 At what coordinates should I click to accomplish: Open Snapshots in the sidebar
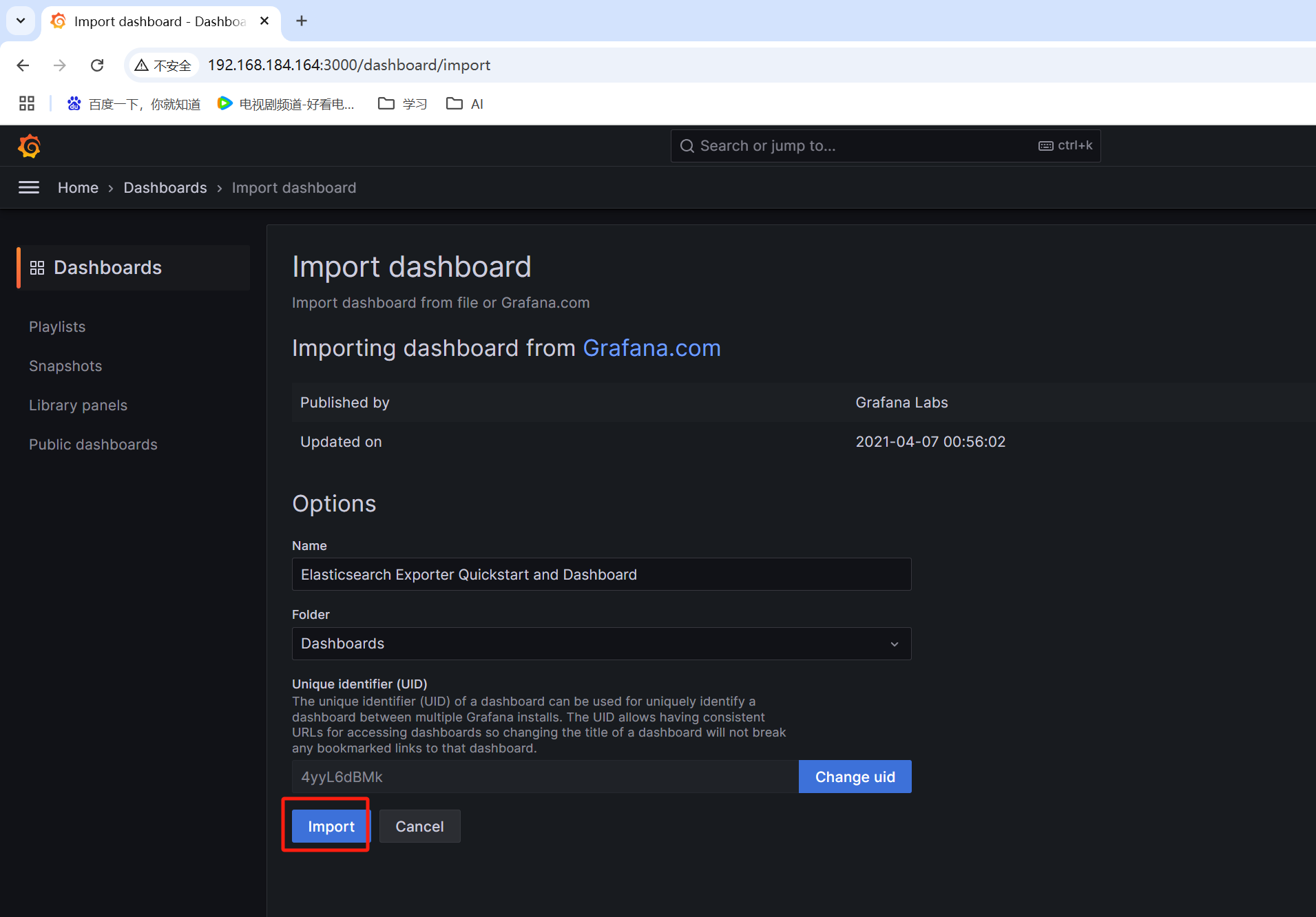(65, 366)
